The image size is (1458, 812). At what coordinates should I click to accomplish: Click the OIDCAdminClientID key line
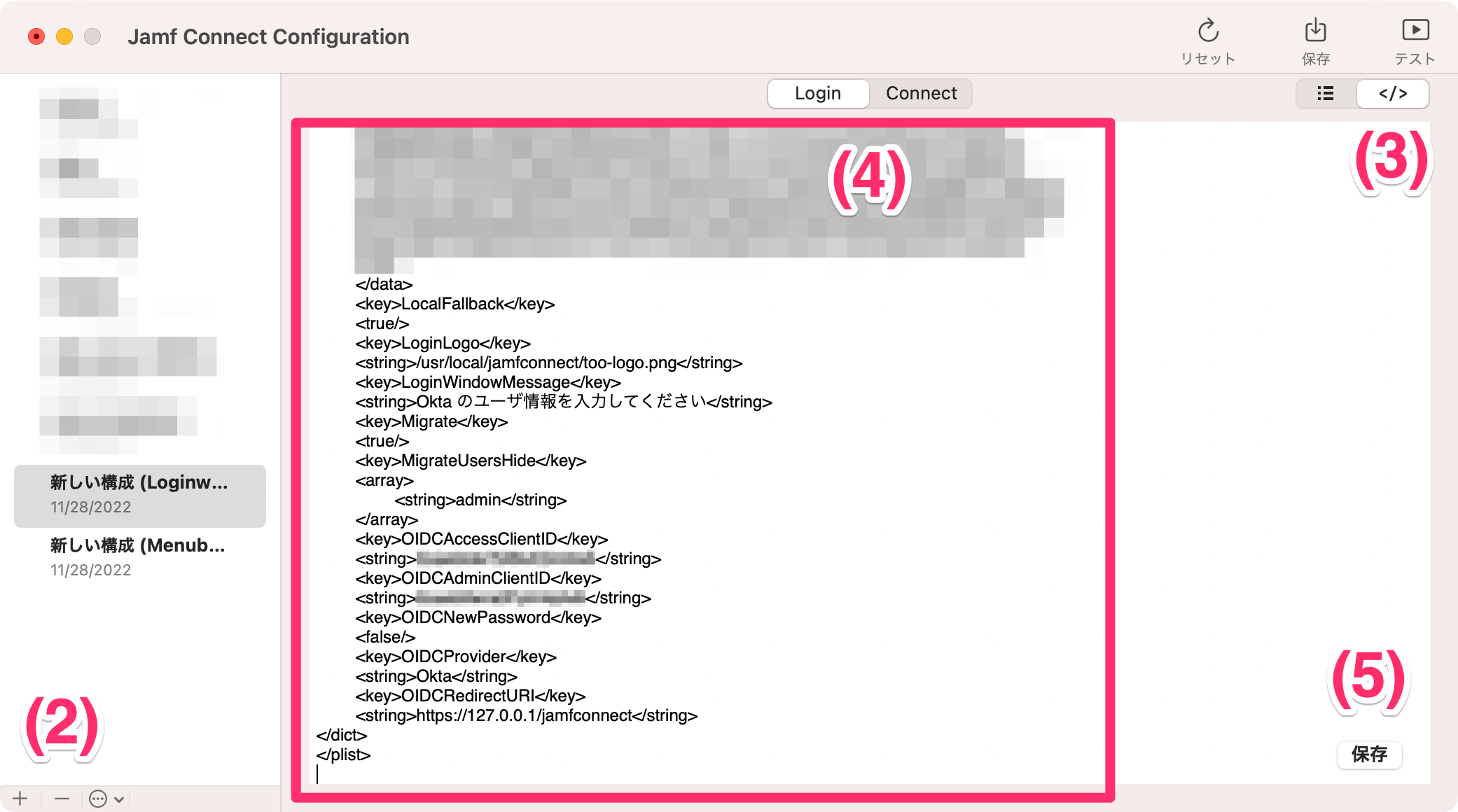[478, 578]
